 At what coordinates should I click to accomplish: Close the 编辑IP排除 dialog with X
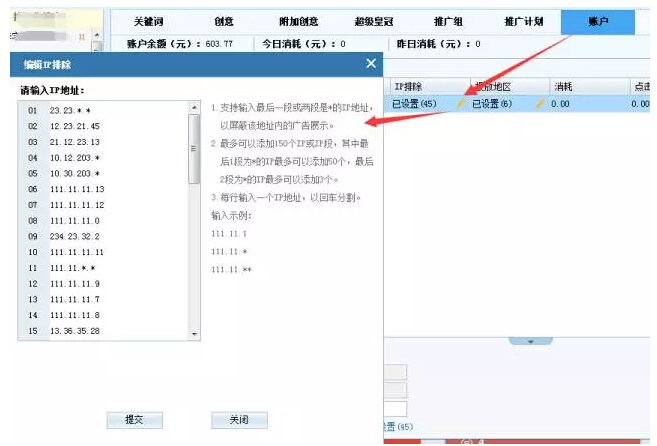tap(371, 63)
